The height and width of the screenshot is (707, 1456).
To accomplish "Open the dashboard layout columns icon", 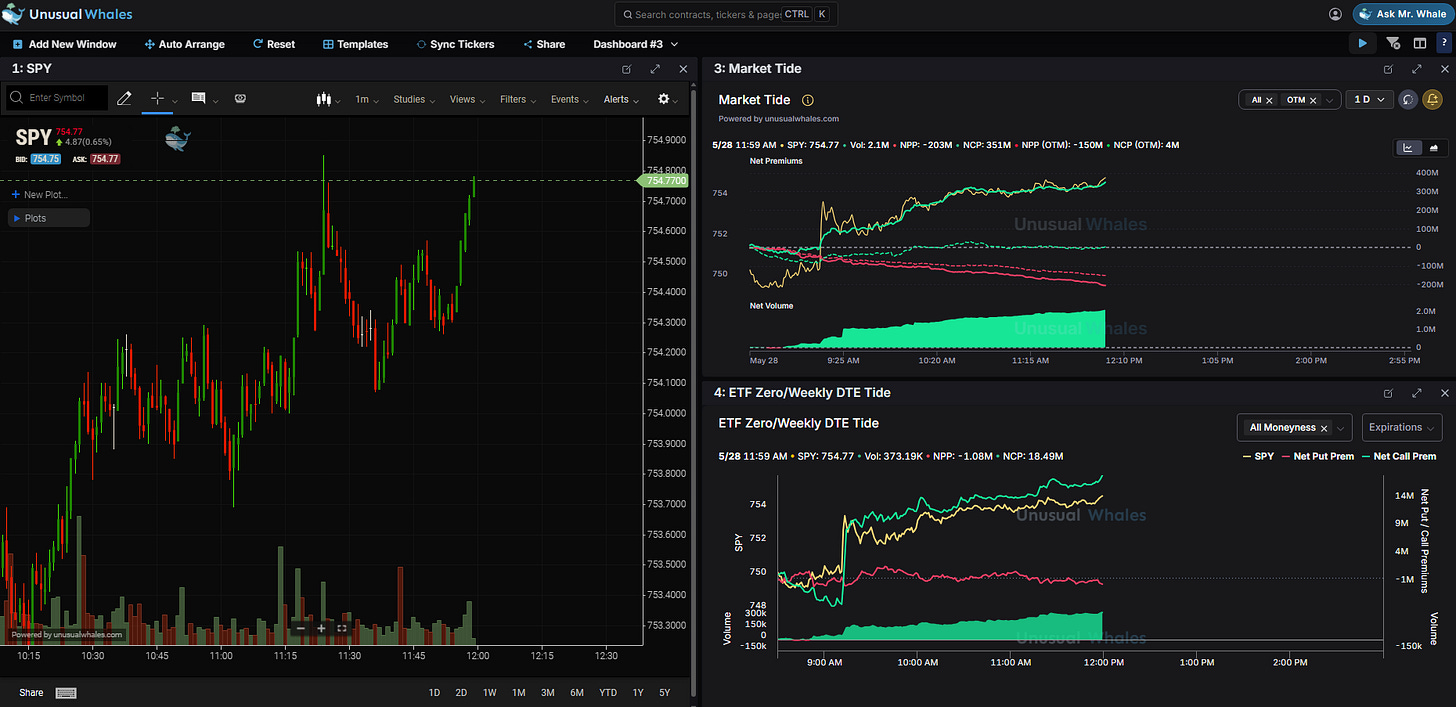I will 1419,44.
